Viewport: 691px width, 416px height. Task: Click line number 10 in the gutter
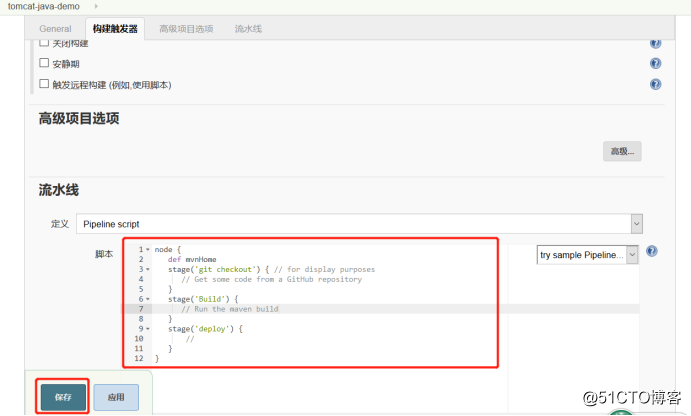(139, 338)
